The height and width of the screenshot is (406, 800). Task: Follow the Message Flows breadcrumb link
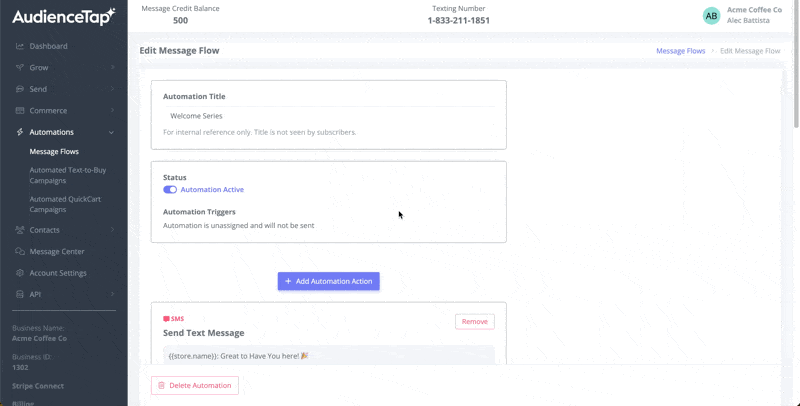click(681, 51)
